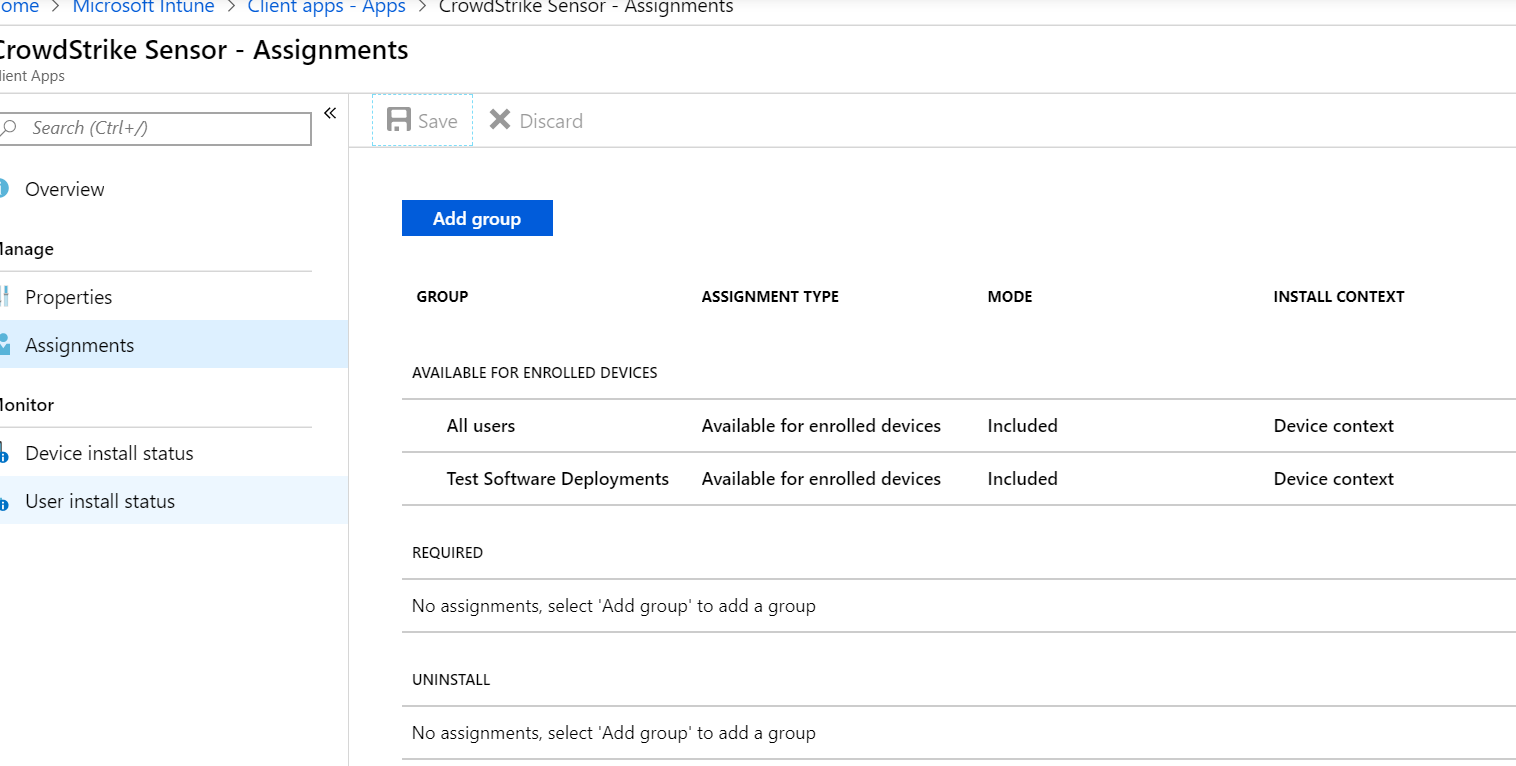
Task: Select the Overview icon in sidebar
Action: pos(5,189)
